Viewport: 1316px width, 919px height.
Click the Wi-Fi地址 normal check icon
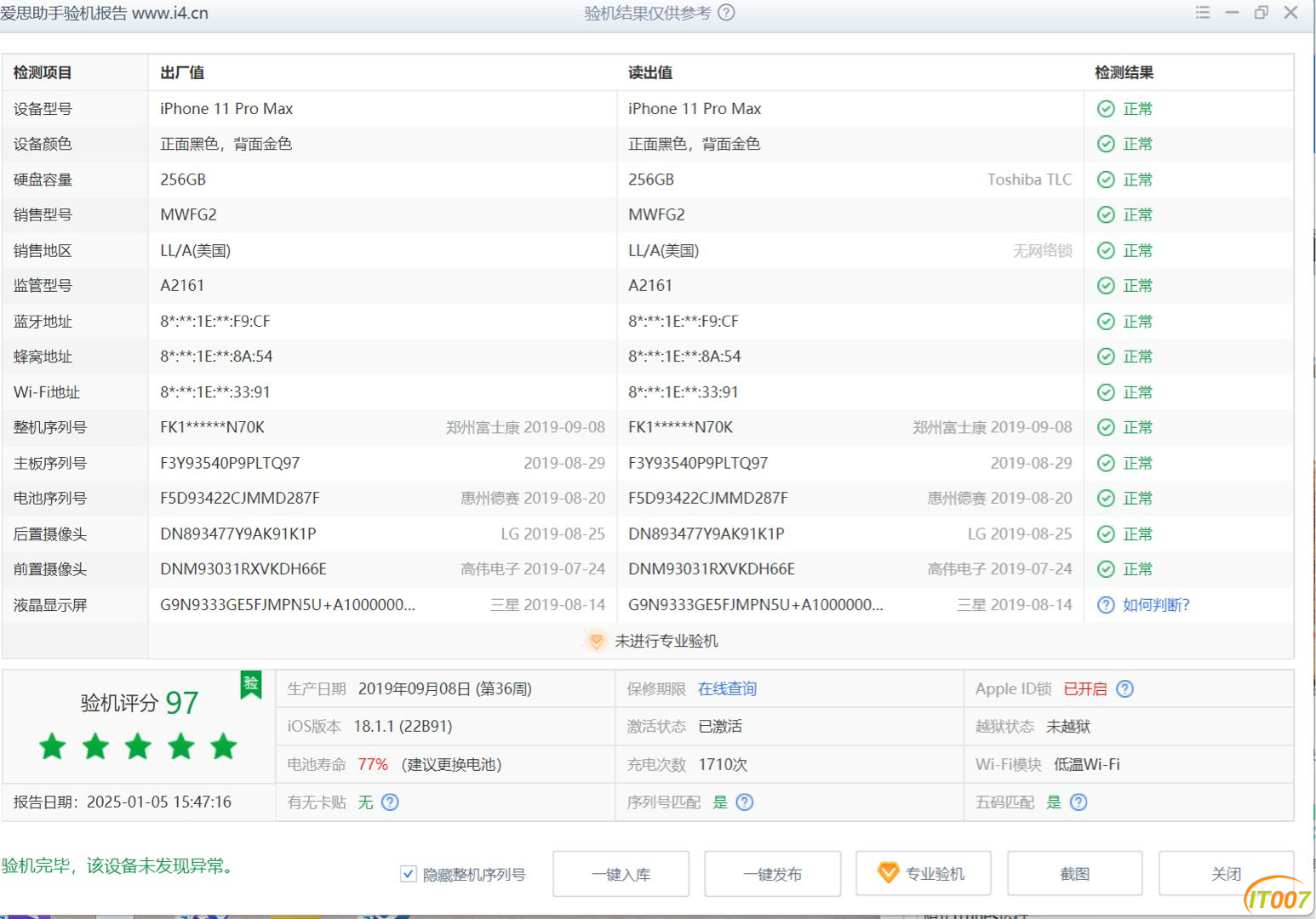pos(1106,392)
